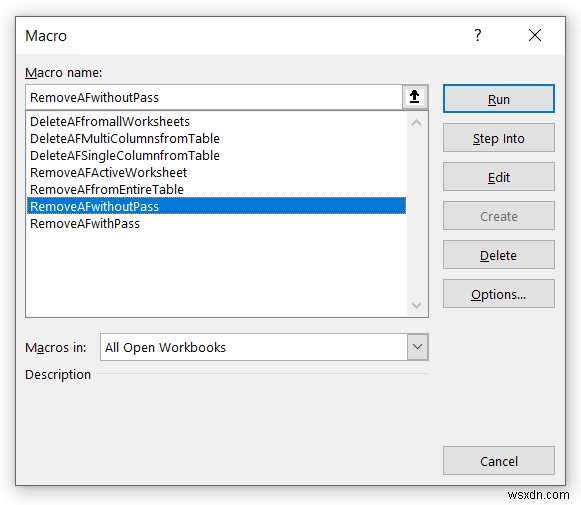The height and width of the screenshot is (505, 581).
Task: Delete the selected macro
Action: 499,255
